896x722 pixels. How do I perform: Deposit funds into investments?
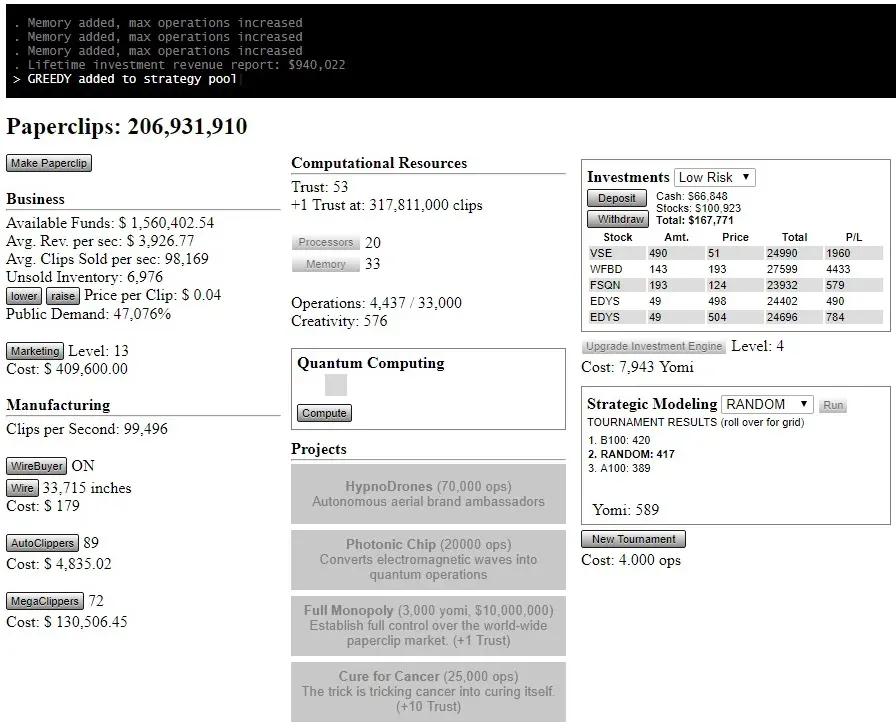tap(617, 198)
